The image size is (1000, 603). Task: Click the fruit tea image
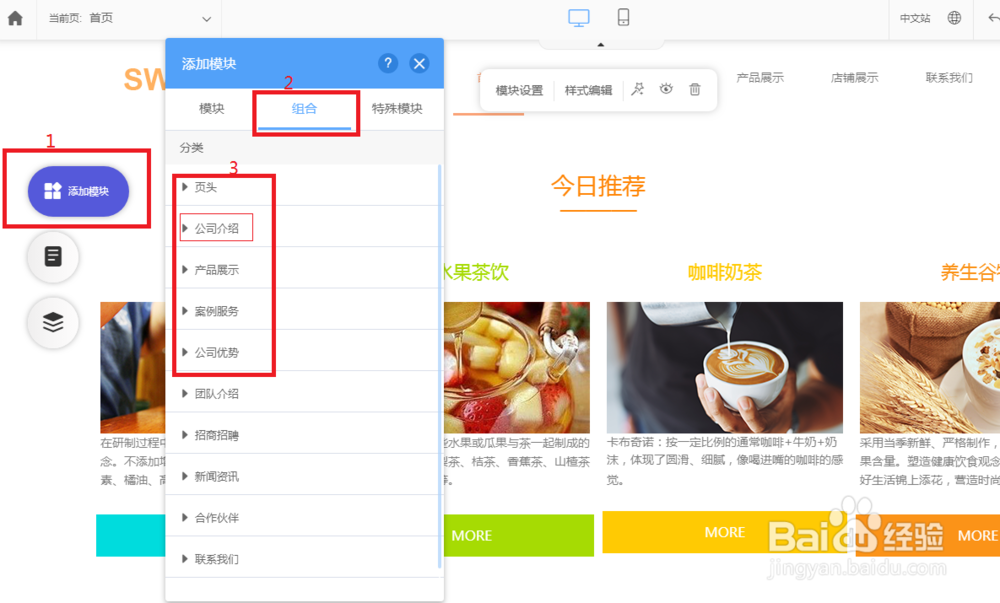pyautogui.click(x=517, y=368)
